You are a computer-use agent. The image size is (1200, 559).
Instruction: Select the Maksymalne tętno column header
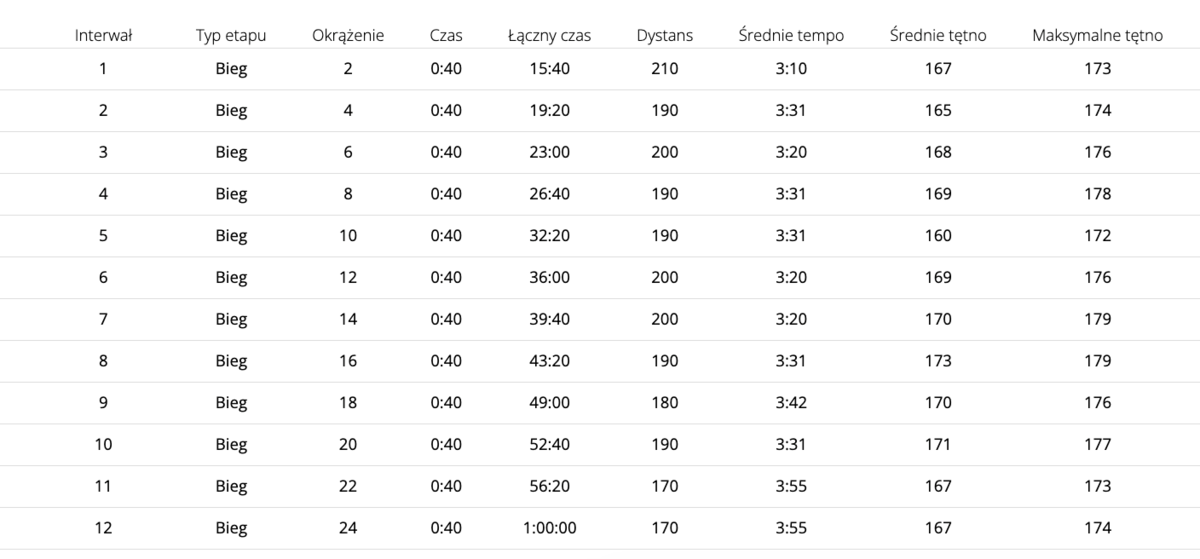1097,35
